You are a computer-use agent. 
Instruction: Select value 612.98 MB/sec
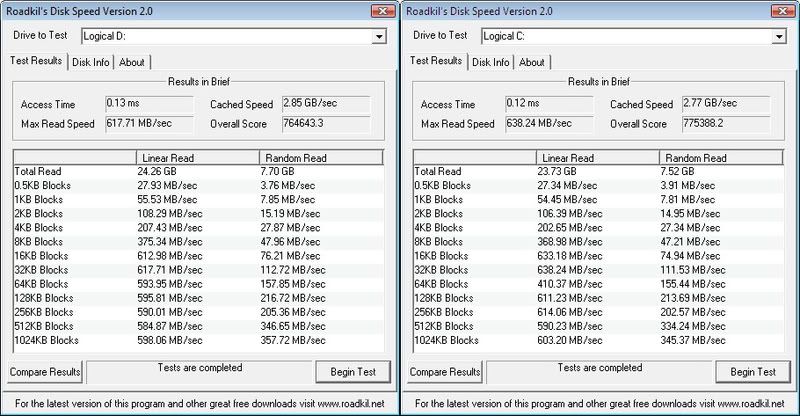tap(169, 256)
